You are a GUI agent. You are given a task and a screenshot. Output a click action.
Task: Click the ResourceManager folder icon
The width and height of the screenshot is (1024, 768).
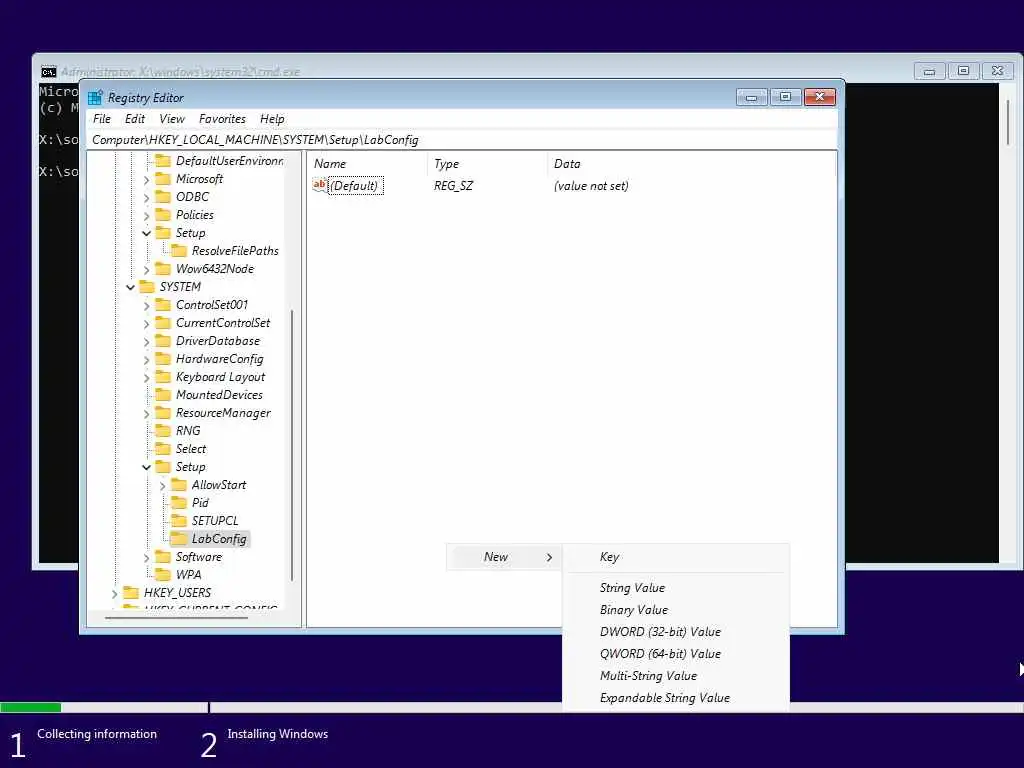pyautogui.click(x=163, y=413)
